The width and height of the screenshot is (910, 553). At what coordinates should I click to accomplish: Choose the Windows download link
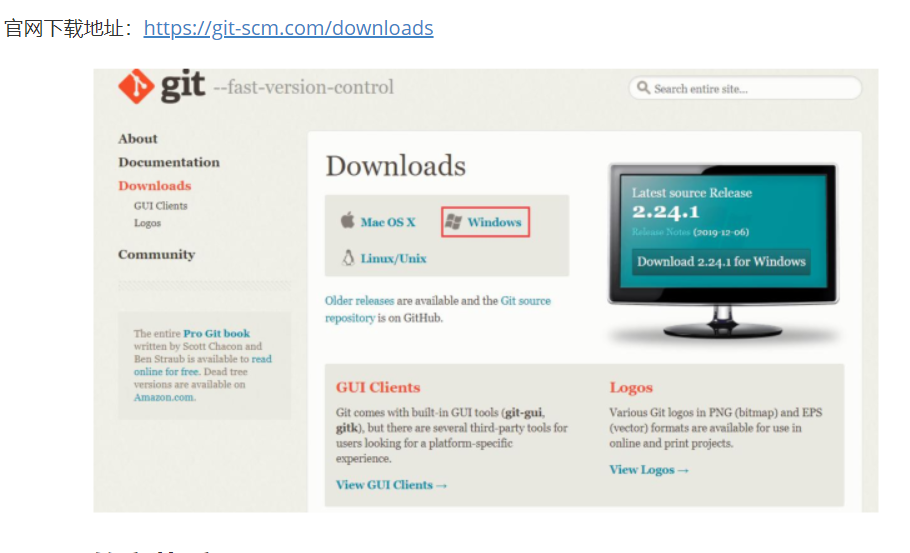(494, 222)
